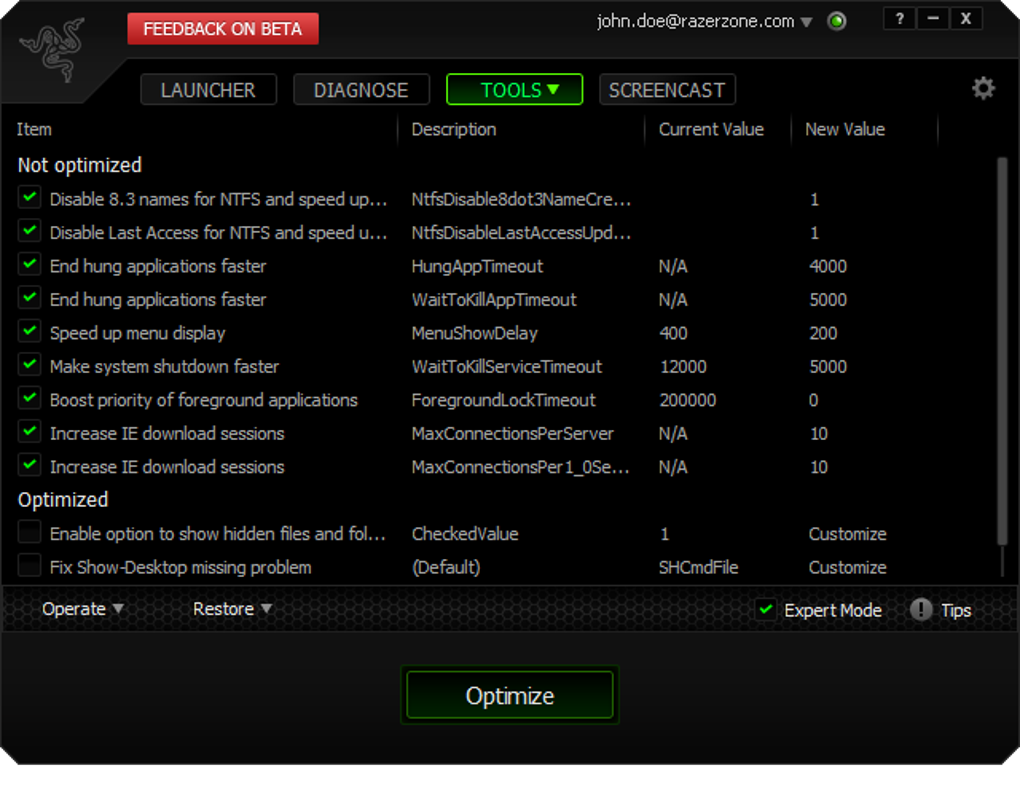Switch to the LAUNCHER tab
This screenshot has width=1020, height=811.
208,90
